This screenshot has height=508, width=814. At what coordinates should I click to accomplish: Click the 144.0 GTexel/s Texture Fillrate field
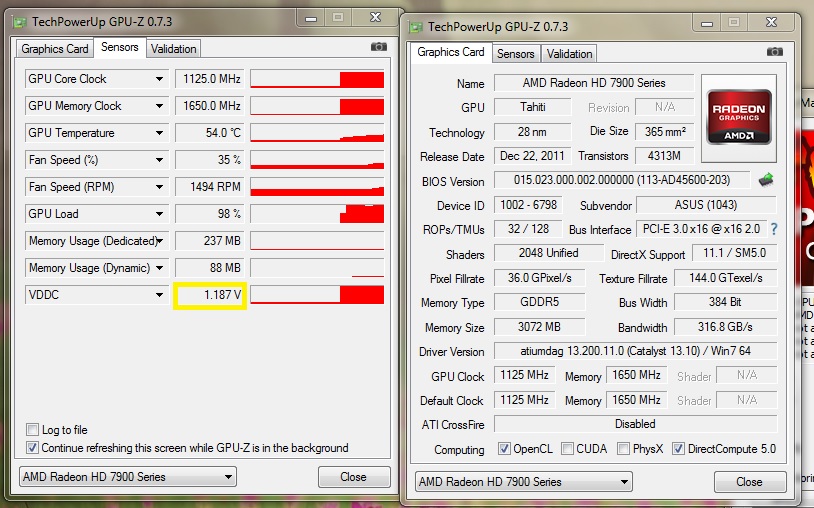(725, 278)
